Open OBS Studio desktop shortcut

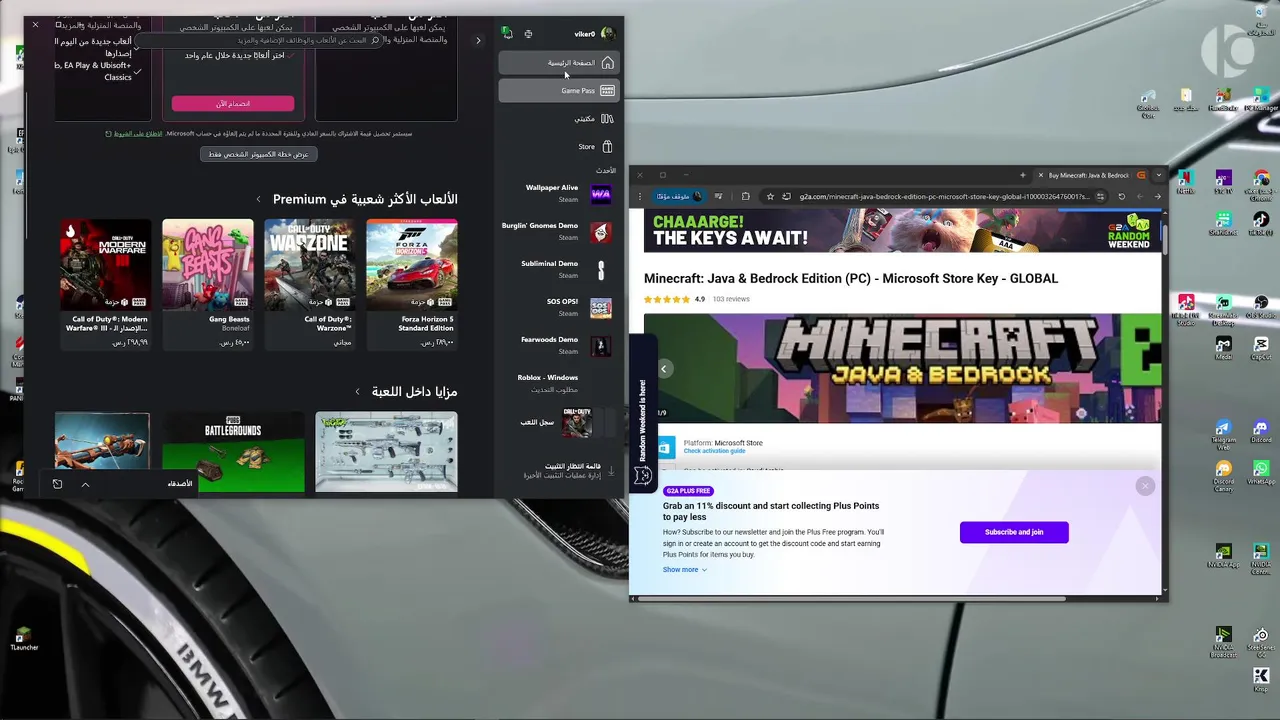(x=1261, y=306)
